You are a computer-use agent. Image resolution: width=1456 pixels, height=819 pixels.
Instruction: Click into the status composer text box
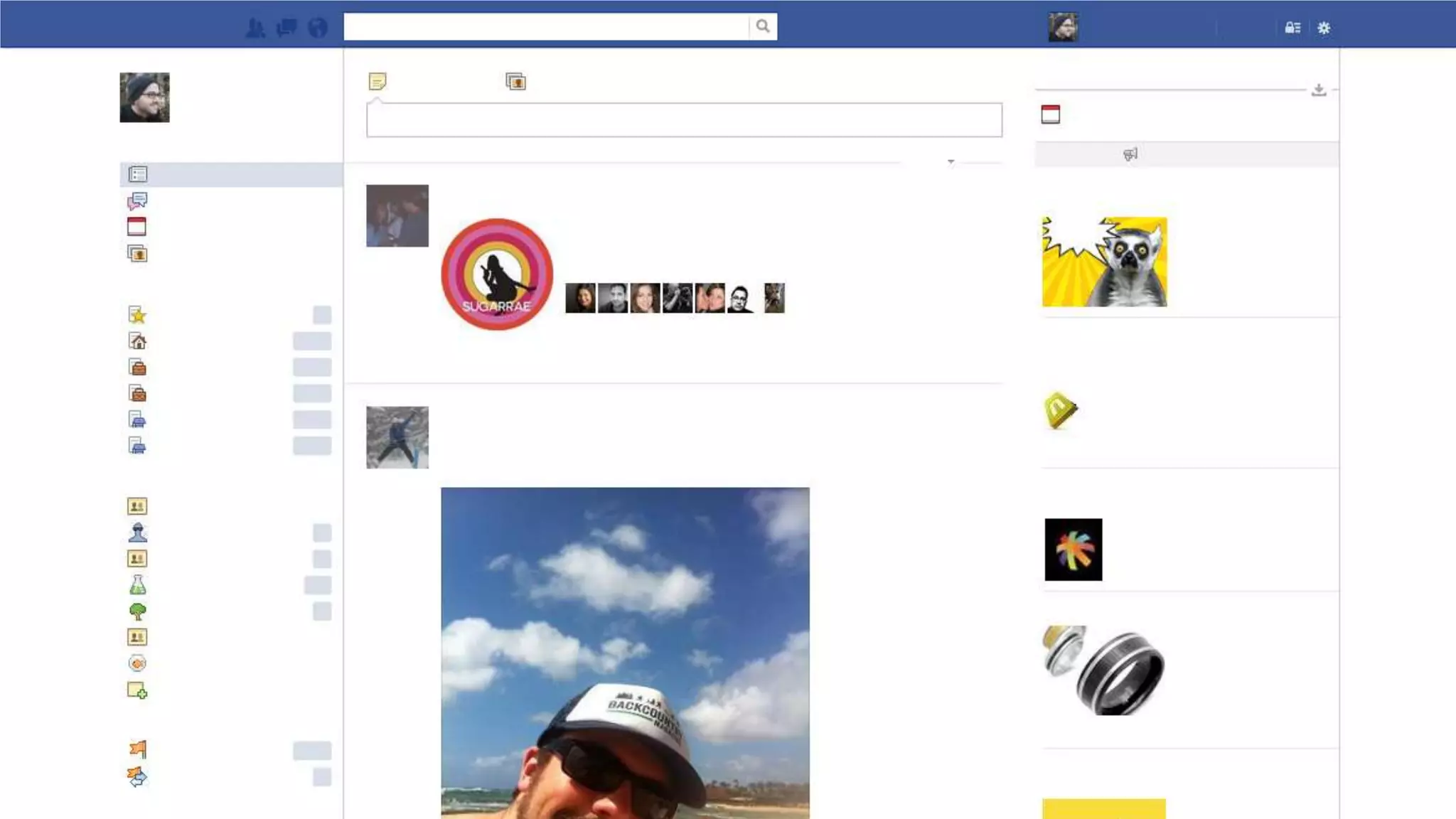tap(683, 119)
